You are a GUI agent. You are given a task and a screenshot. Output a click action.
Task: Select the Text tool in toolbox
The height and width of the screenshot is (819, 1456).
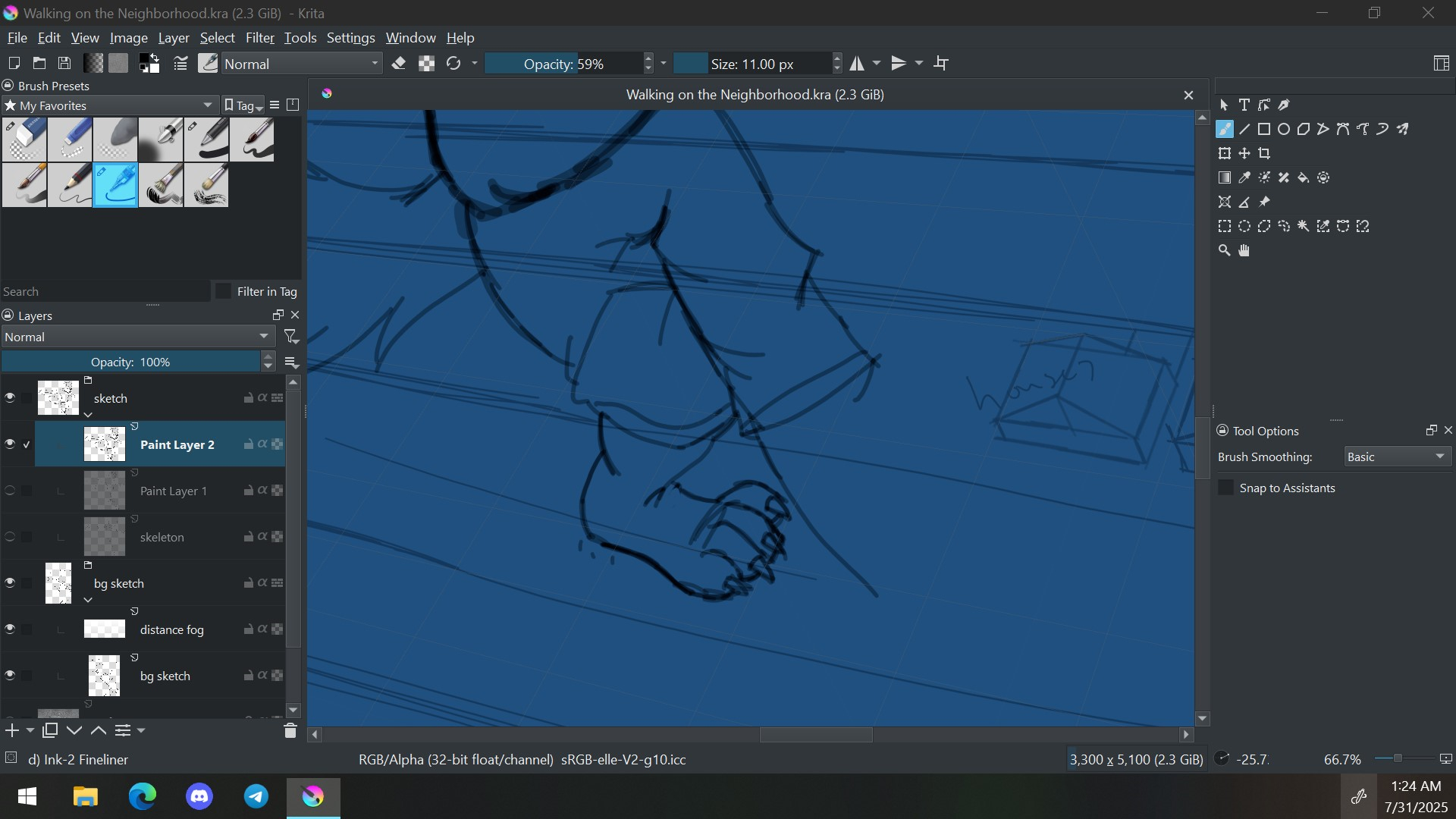1244,105
